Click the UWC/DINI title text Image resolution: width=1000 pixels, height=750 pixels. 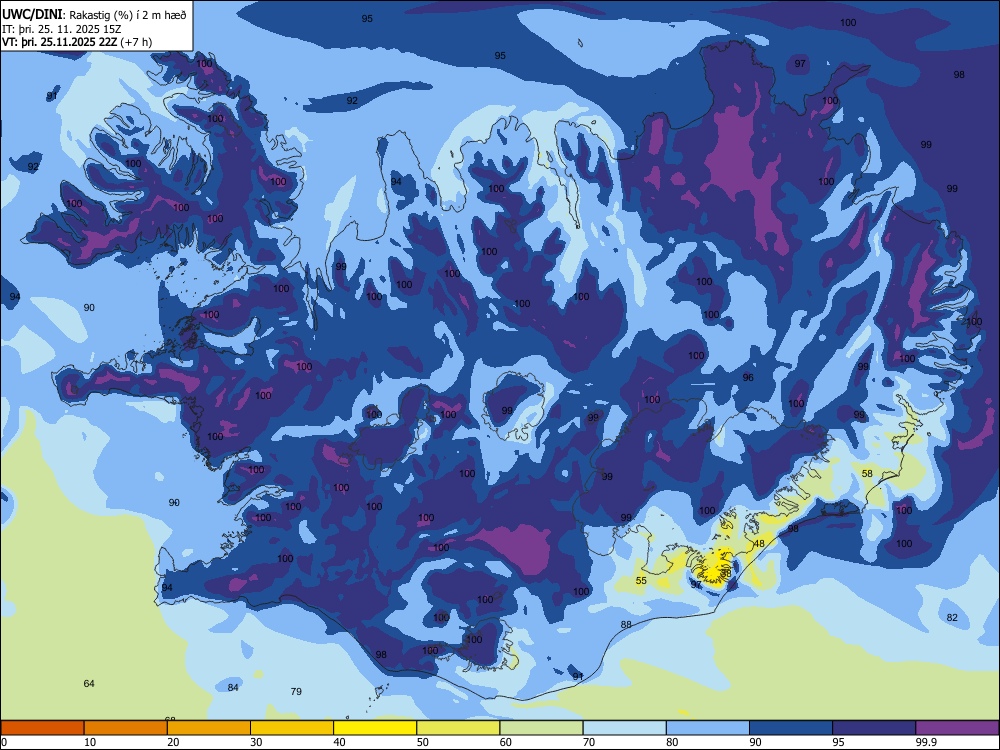coord(32,15)
